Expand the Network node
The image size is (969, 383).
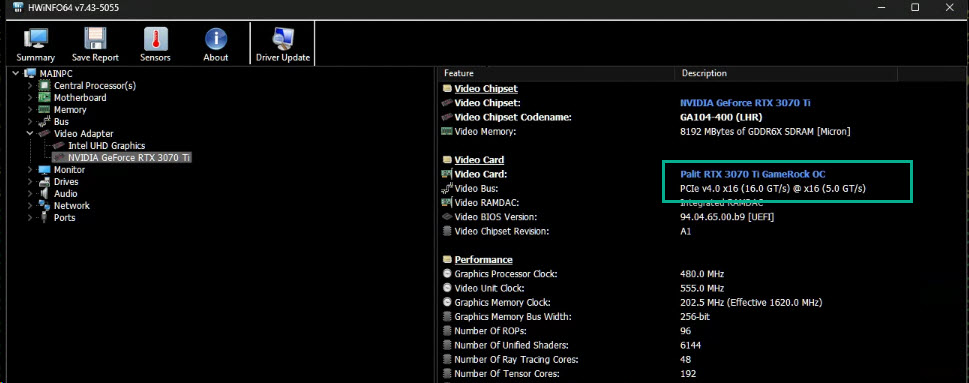(30, 206)
